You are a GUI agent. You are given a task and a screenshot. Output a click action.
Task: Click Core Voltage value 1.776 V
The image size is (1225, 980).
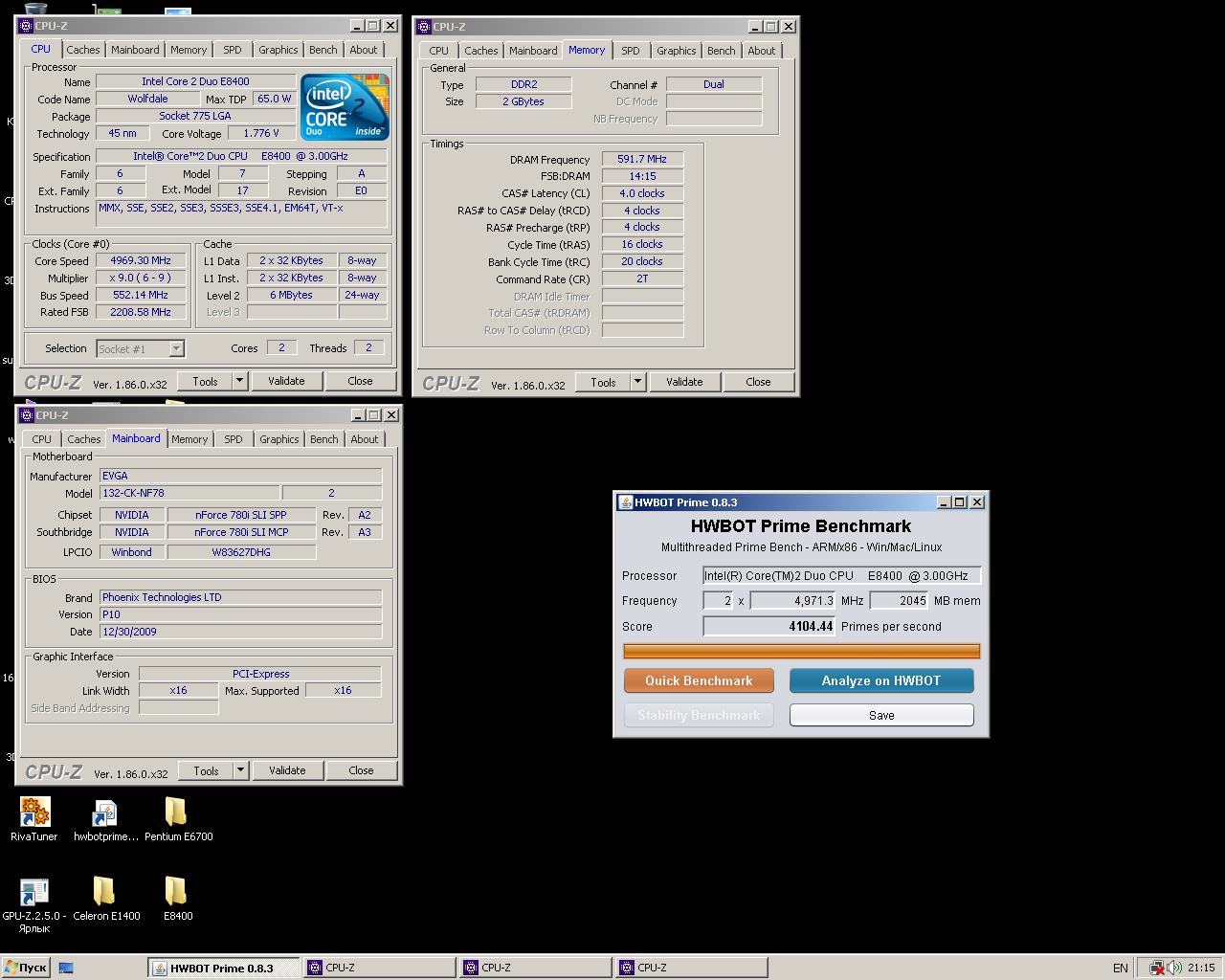[x=261, y=133]
